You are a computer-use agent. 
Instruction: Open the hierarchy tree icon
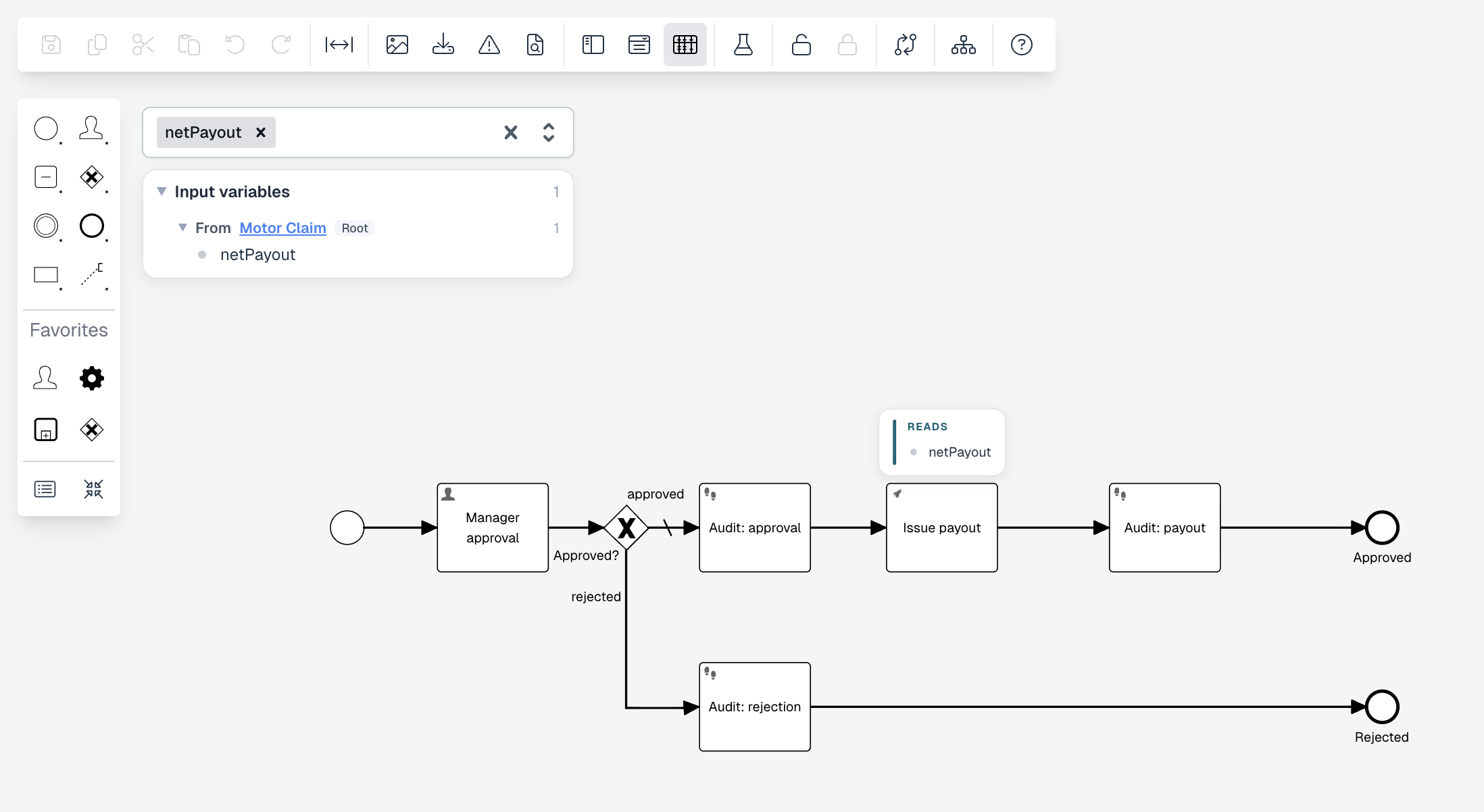[964, 45]
